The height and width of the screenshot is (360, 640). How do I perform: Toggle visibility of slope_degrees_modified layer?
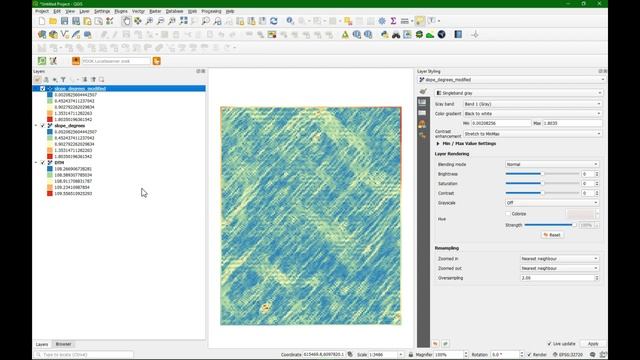[42, 89]
